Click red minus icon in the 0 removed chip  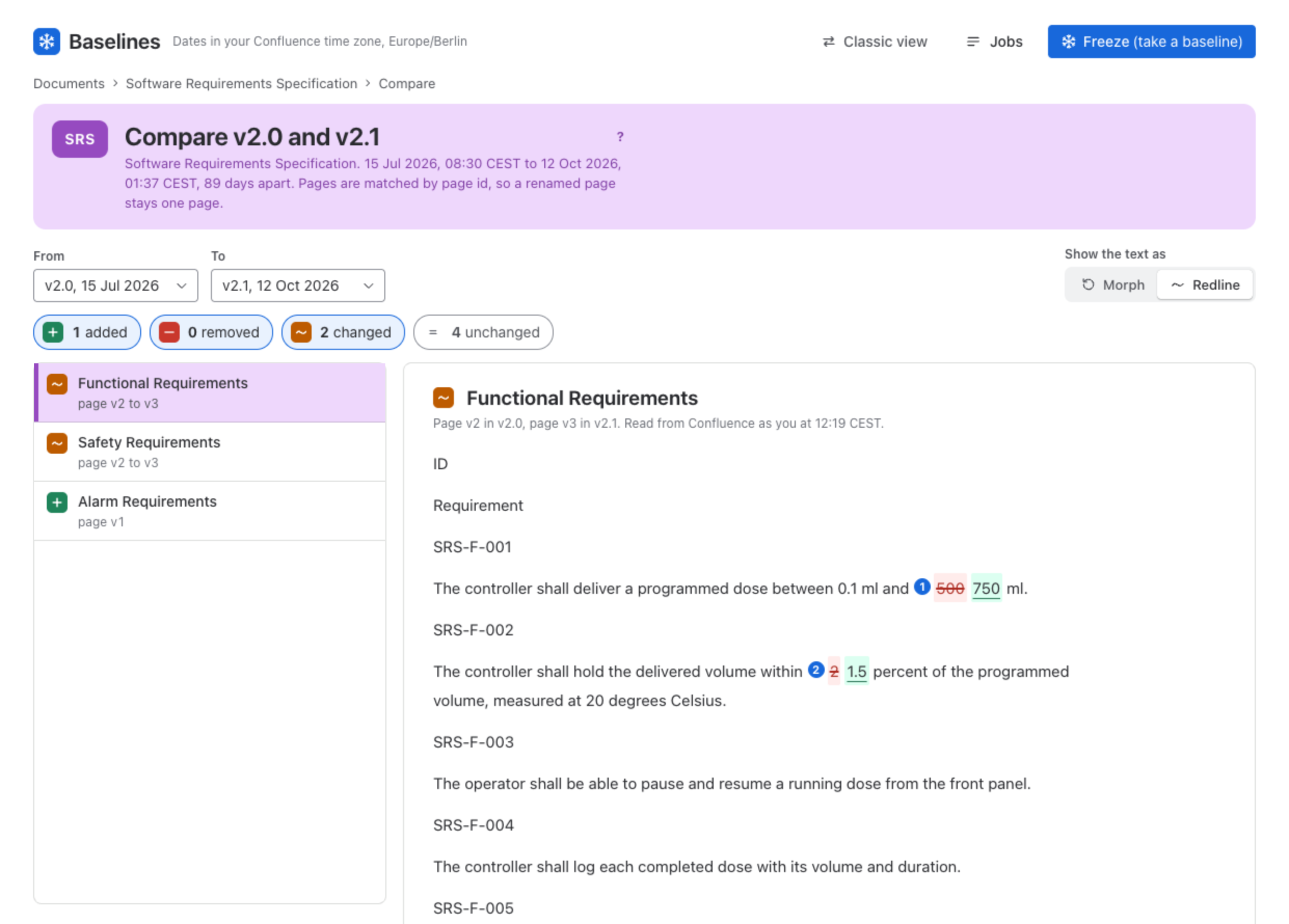pyautogui.click(x=169, y=332)
